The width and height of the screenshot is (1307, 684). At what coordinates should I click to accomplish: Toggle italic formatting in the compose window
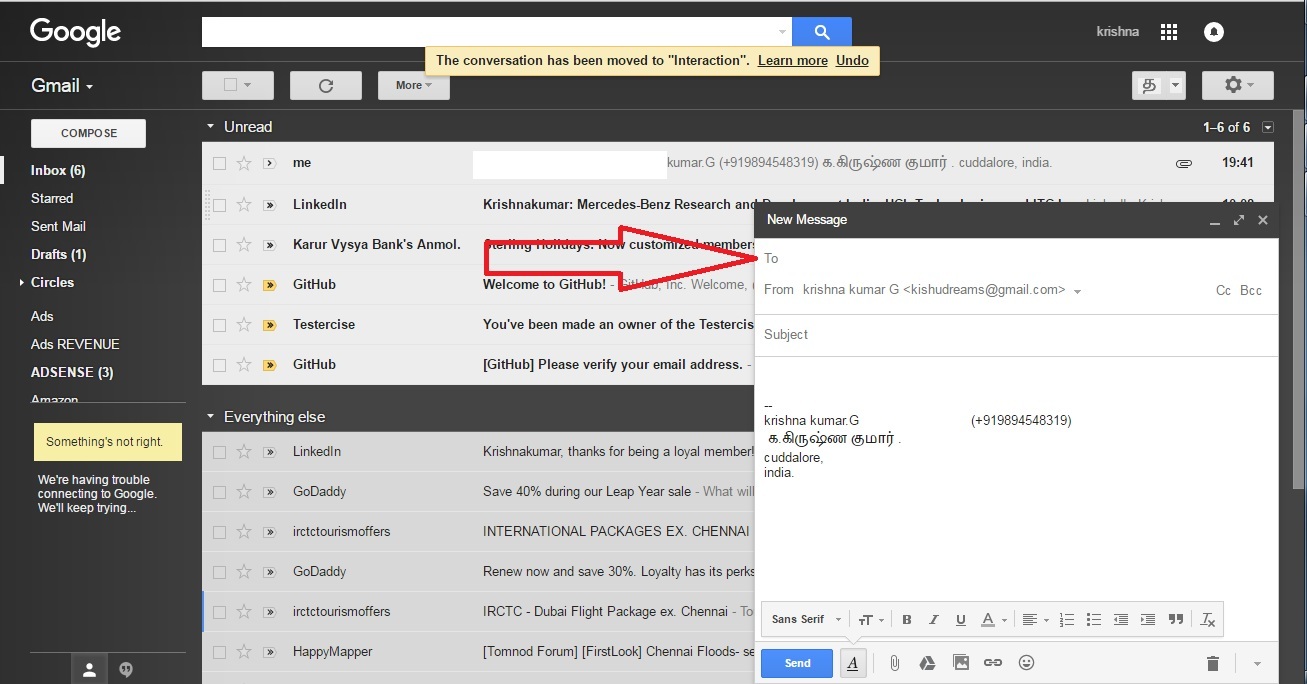933,619
